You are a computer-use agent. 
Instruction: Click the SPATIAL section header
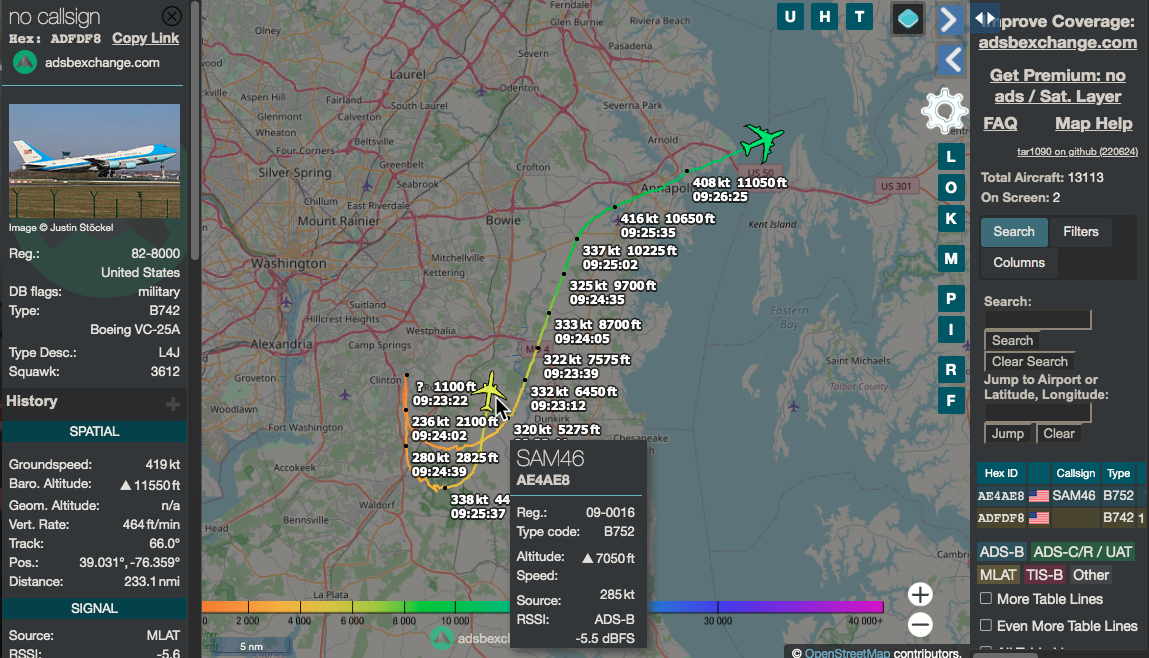tap(95, 432)
